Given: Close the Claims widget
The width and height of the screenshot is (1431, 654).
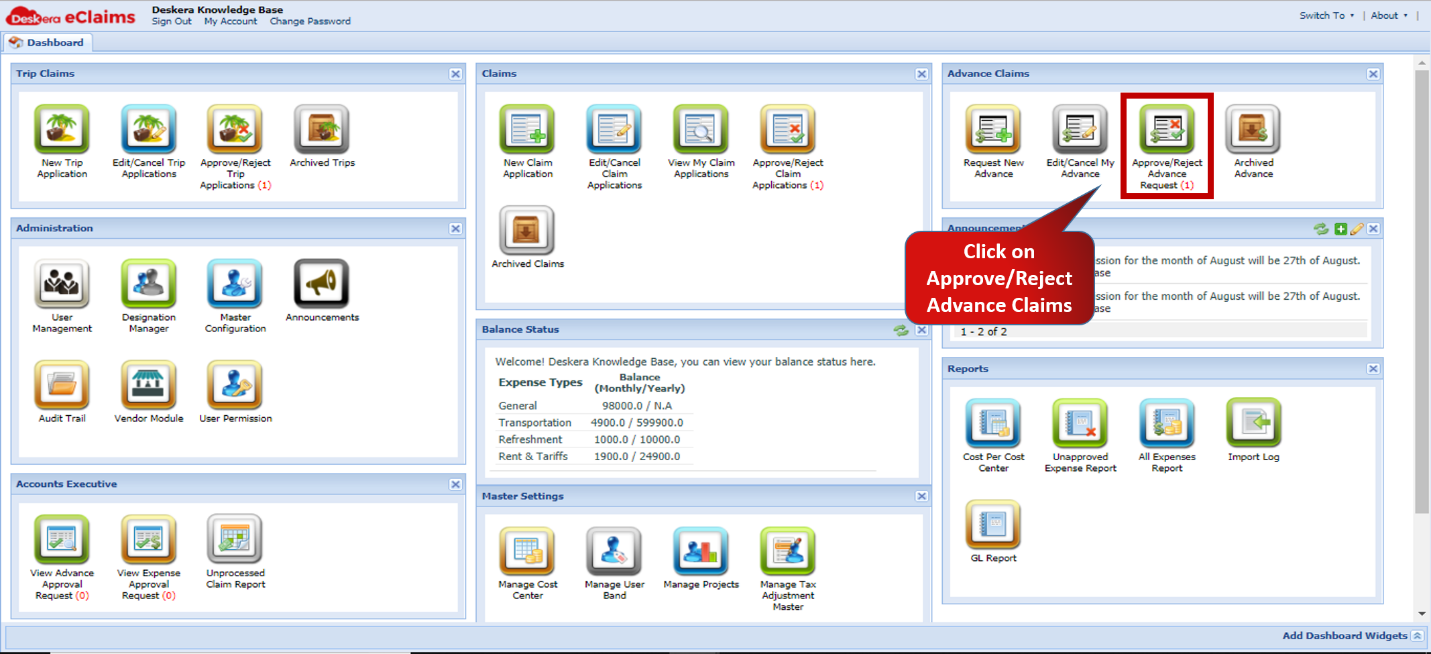Looking at the screenshot, I should [x=922, y=74].
